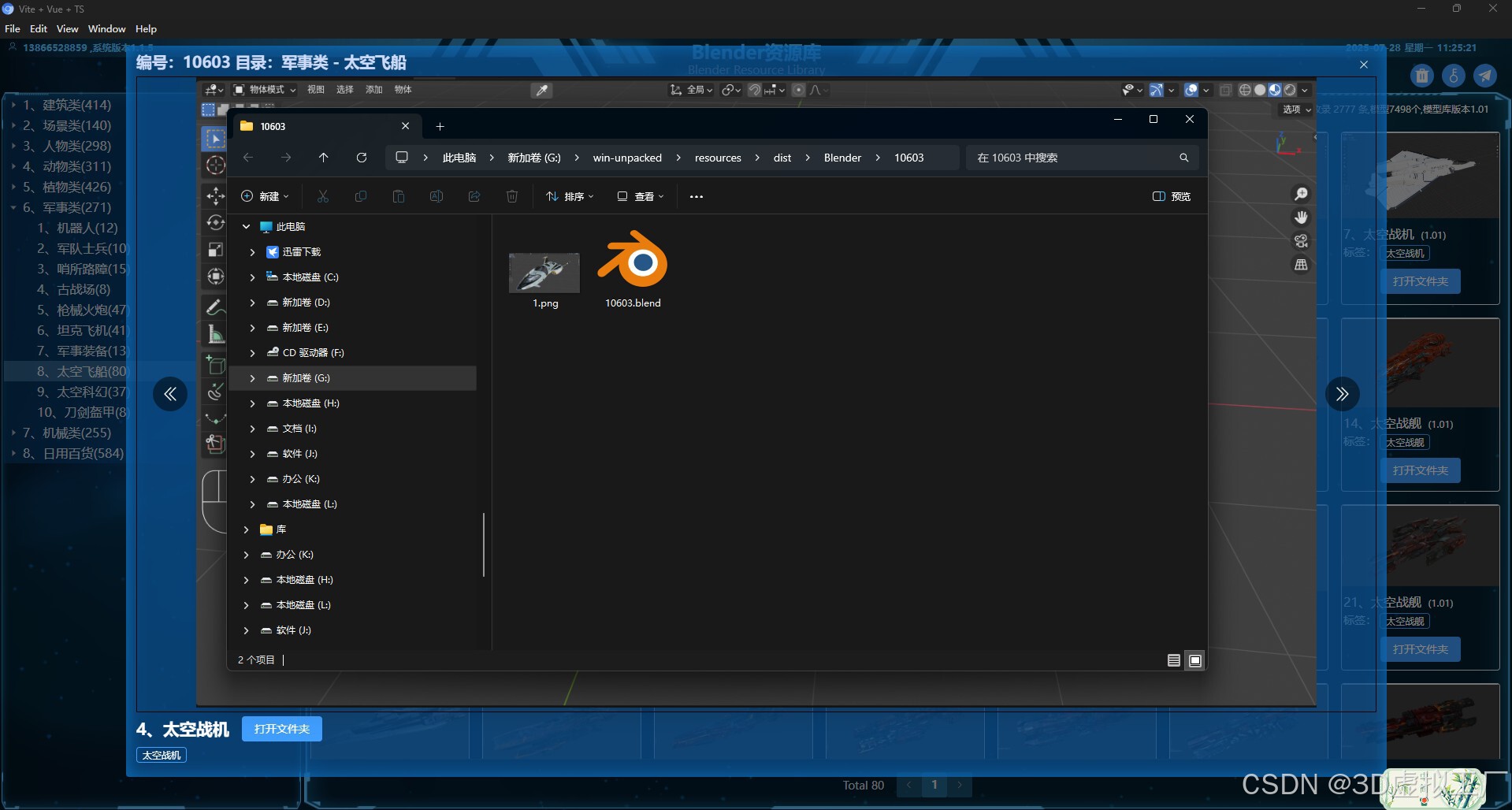The height and width of the screenshot is (810, 1512).
Task: Expand 本地磁盘 (C:) in navigation tree
Action: [x=252, y=277]
